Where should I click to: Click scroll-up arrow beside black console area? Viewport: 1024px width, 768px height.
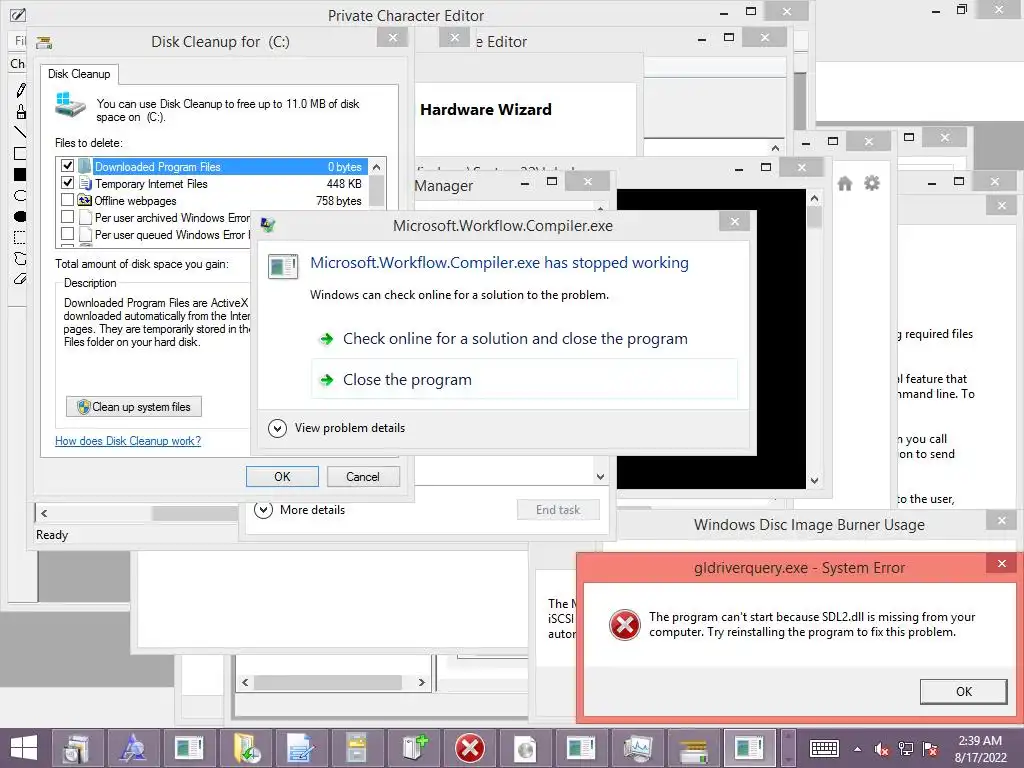pyautogui.click(x=814, y=198)
